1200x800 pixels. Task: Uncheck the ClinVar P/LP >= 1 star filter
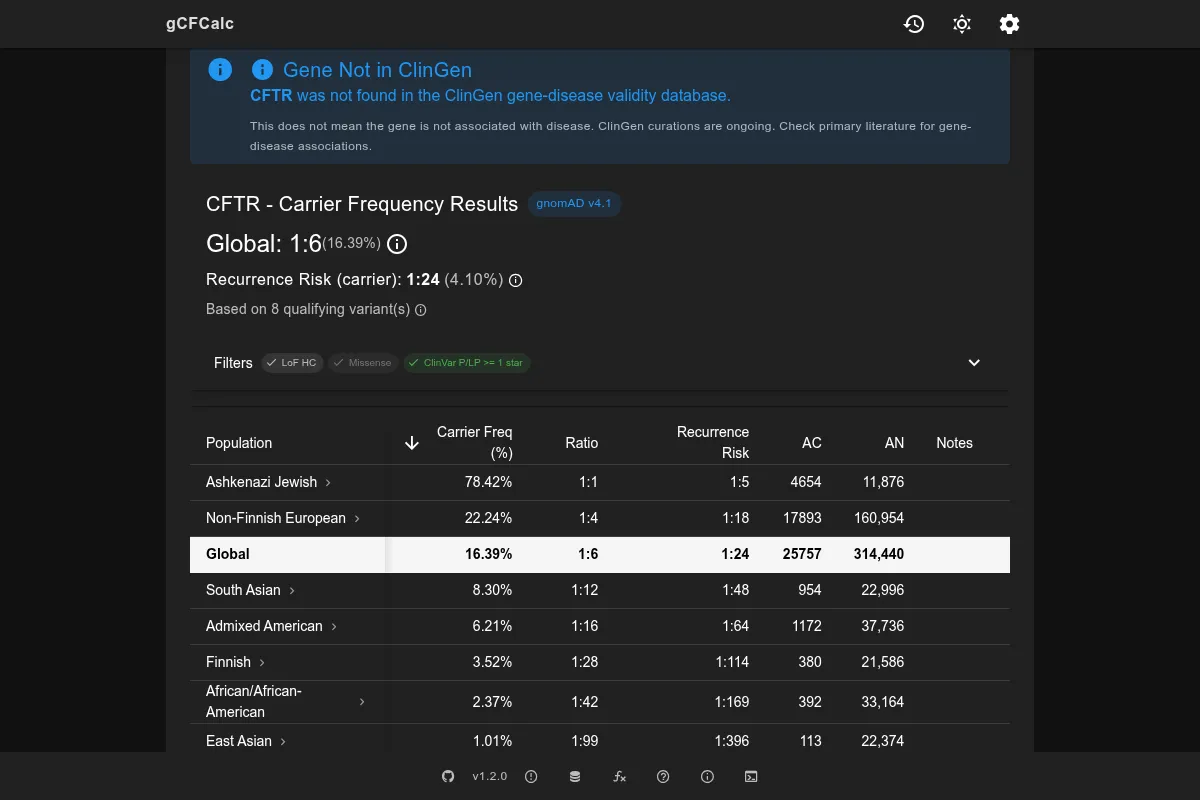[x=466, y=363]
